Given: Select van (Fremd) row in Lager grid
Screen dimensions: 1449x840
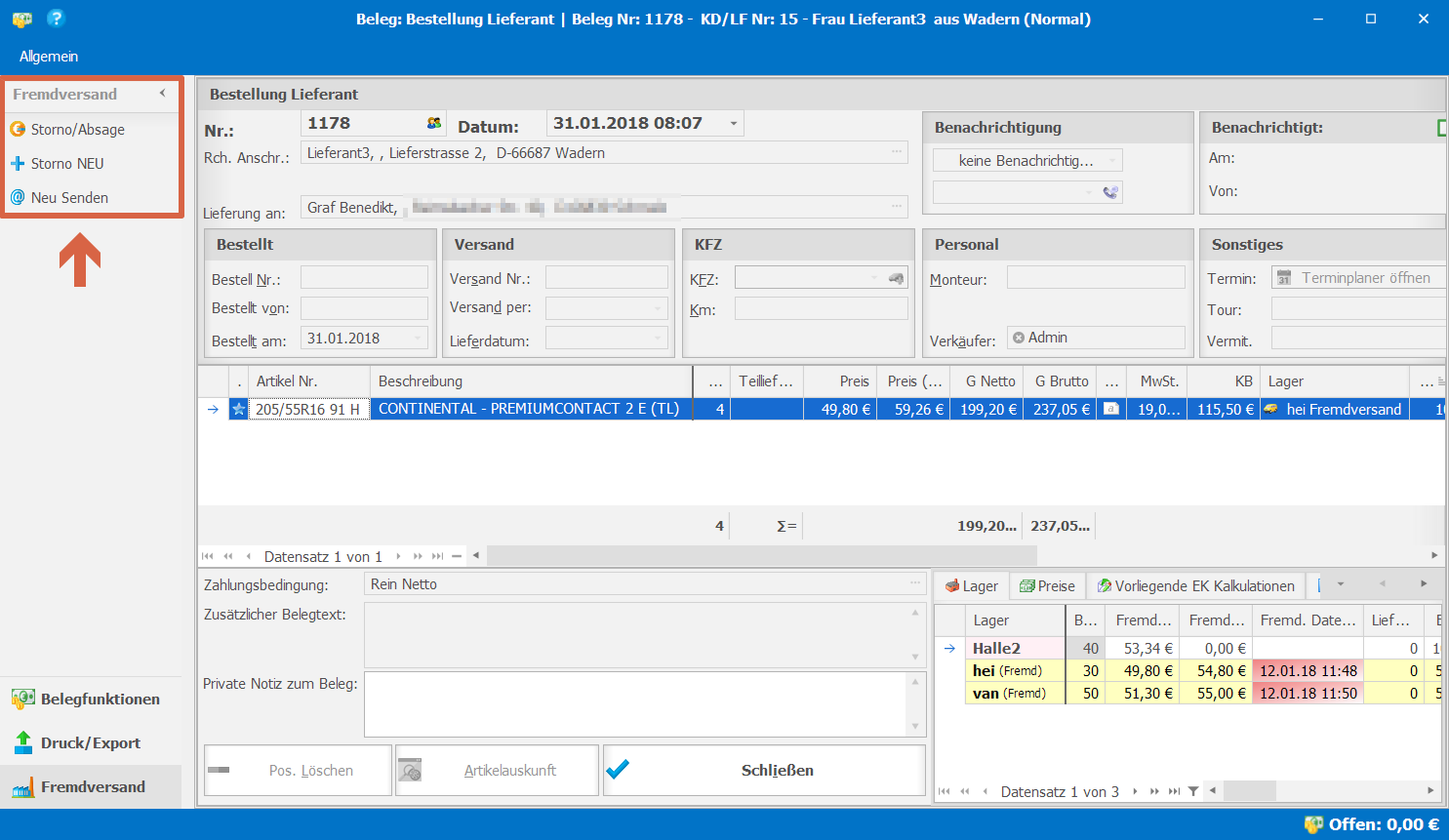Looking at the screenshot, I should tap(1187, 693).
